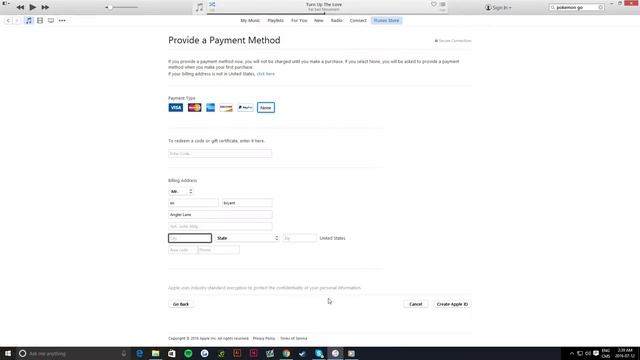Click the Cortana 'Ask me anything' search box
This screenshot has height=360, width=640.
click(73, 353)
